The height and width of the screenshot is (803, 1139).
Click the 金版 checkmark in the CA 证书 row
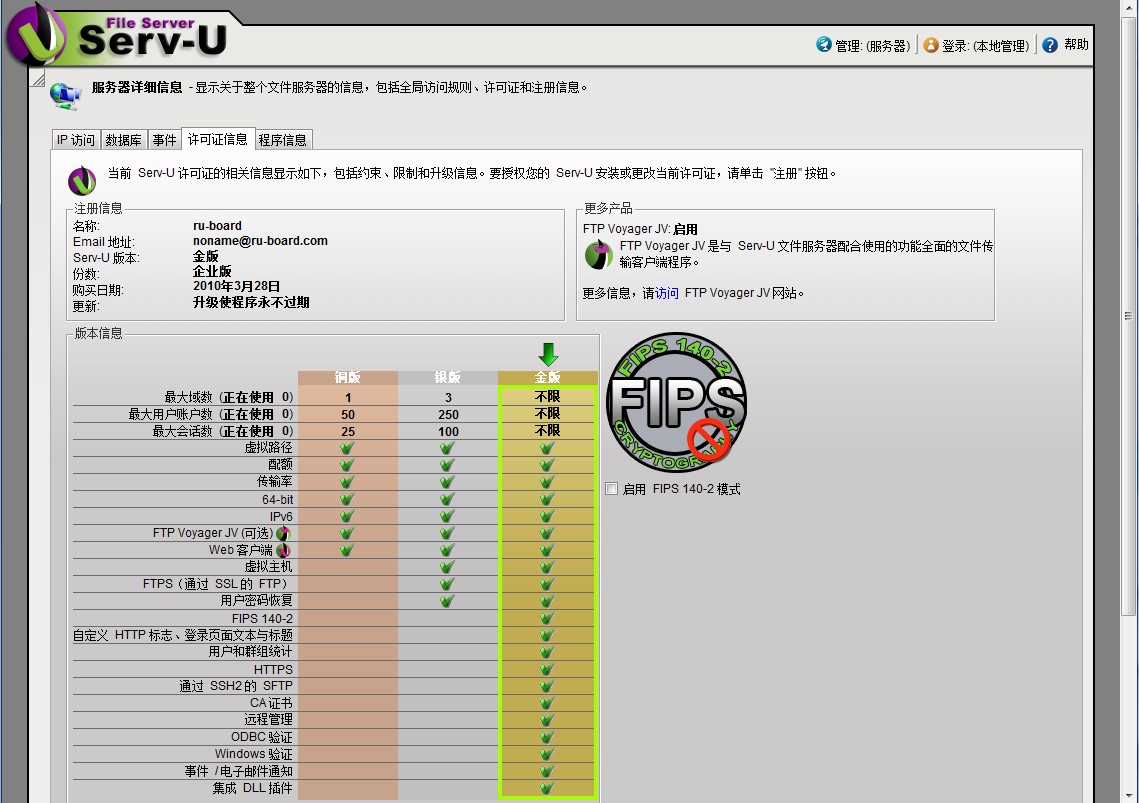[x=547, y=703]
